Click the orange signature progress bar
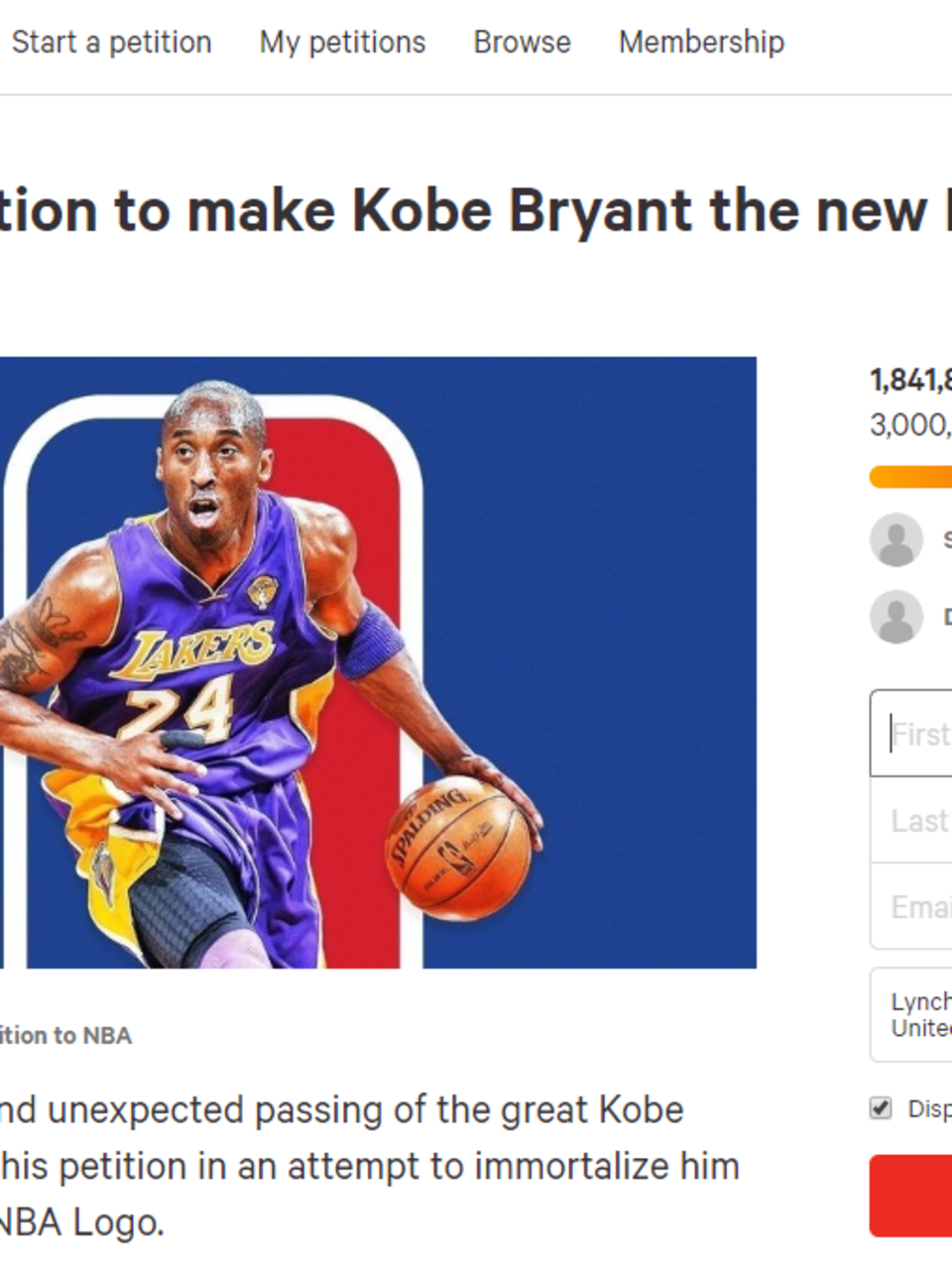This screenshot has height=1271, width=952. click(x=910, y=477)
